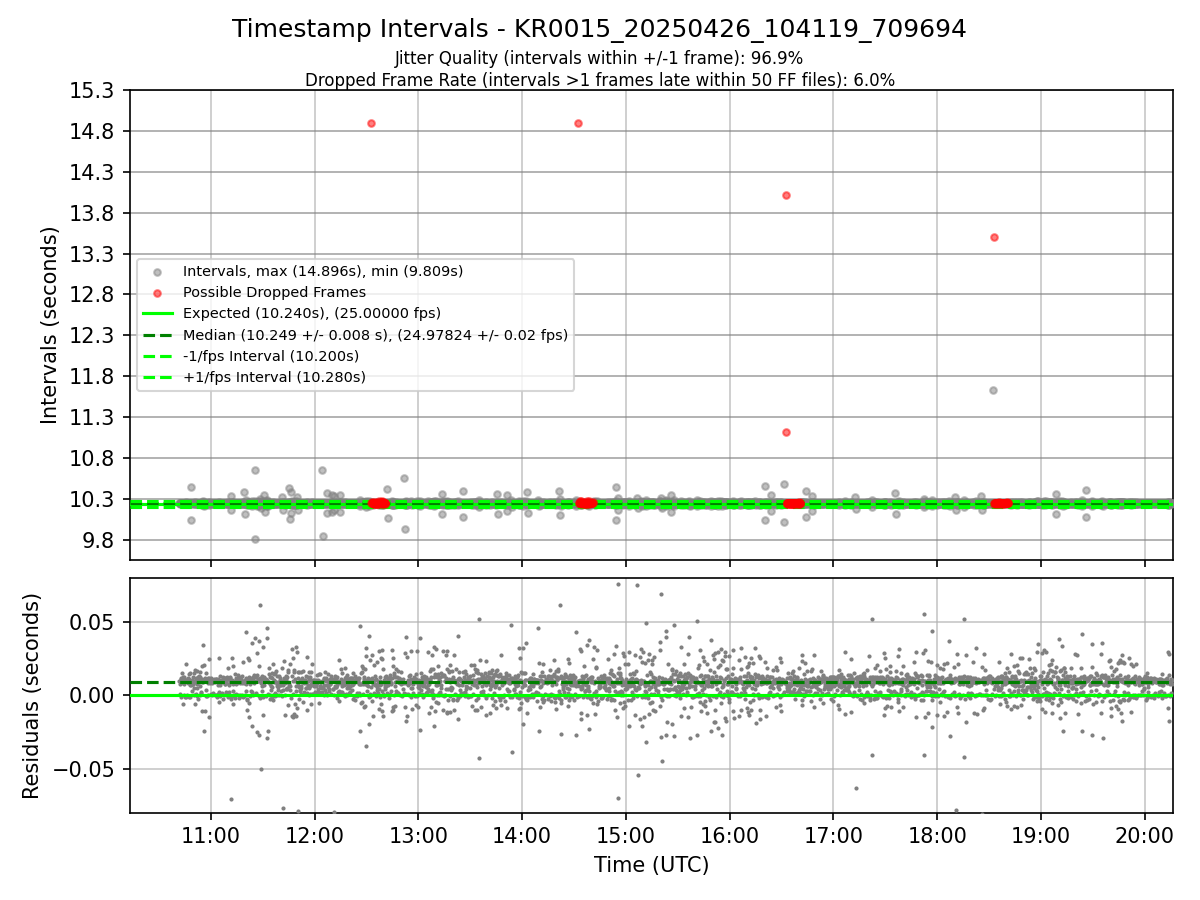The width and height of the screenshot is (1200, 900).
Task: Click legend entry '+1/fps Interval (10.280s)'
Action: [x=274, y=377]
